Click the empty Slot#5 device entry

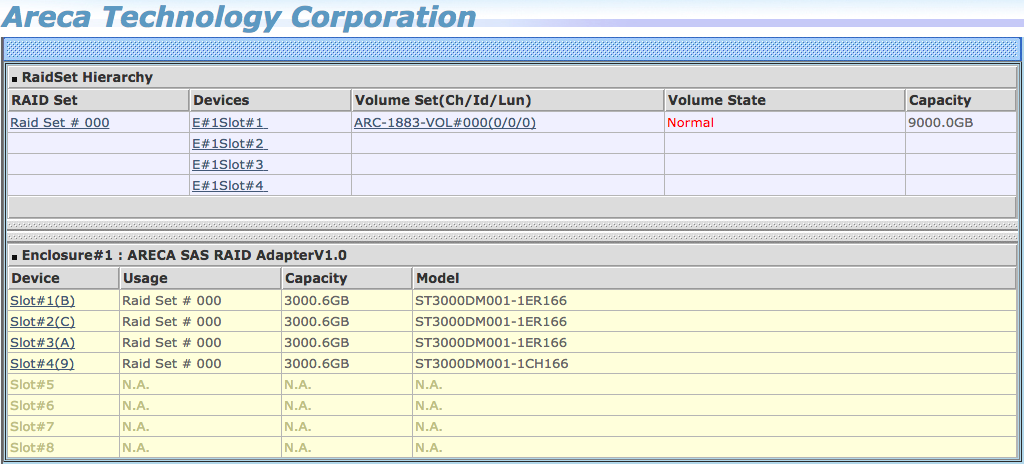[x=32, y=384]
